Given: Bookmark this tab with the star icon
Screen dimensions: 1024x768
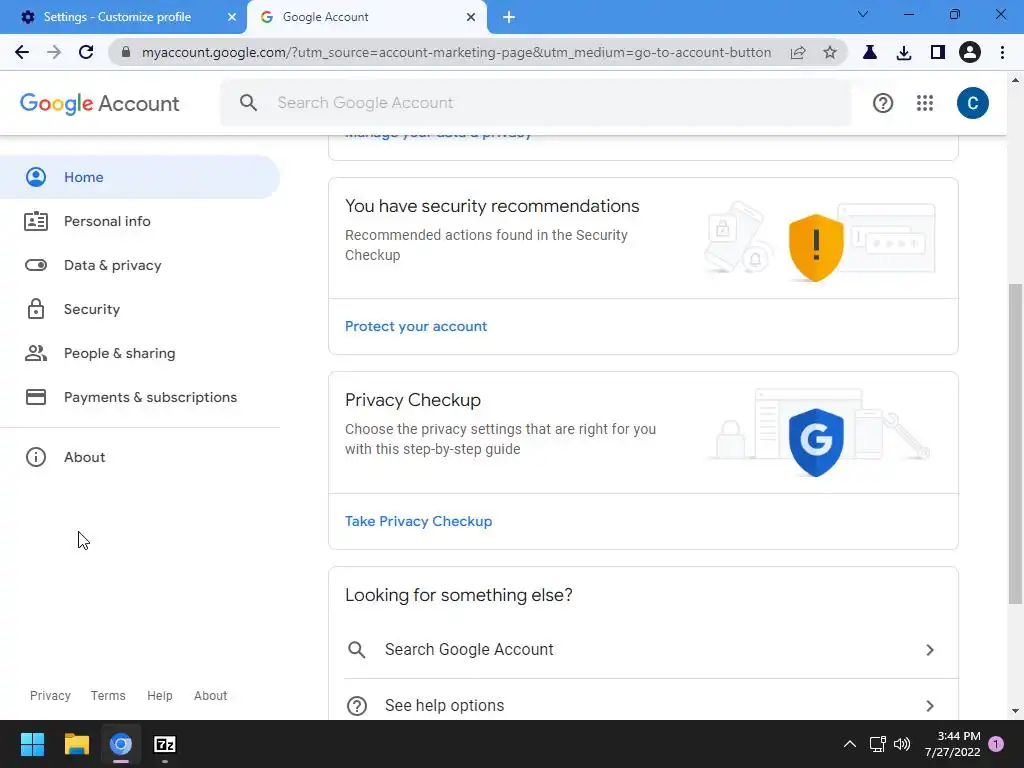Looking at the screenshot, I should (x=829, y=52).
